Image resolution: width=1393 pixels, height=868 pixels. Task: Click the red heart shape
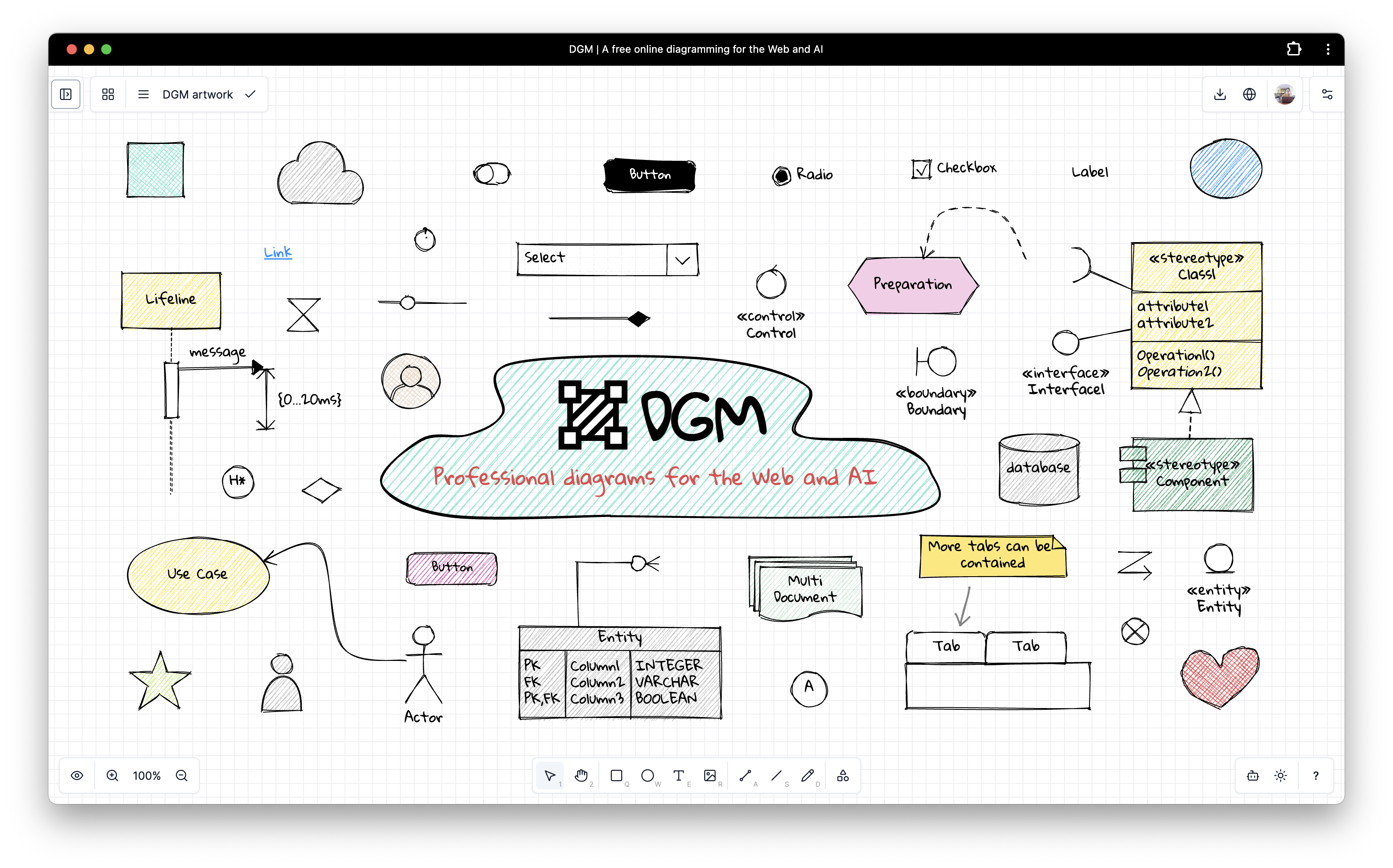[1220, 677]
